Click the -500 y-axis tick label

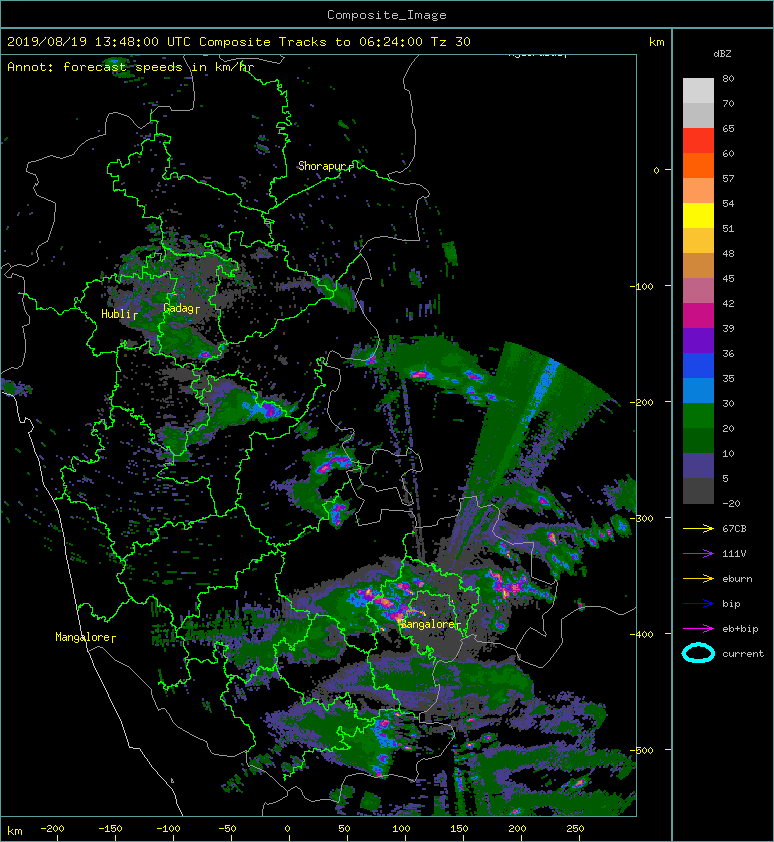(641, 750)
